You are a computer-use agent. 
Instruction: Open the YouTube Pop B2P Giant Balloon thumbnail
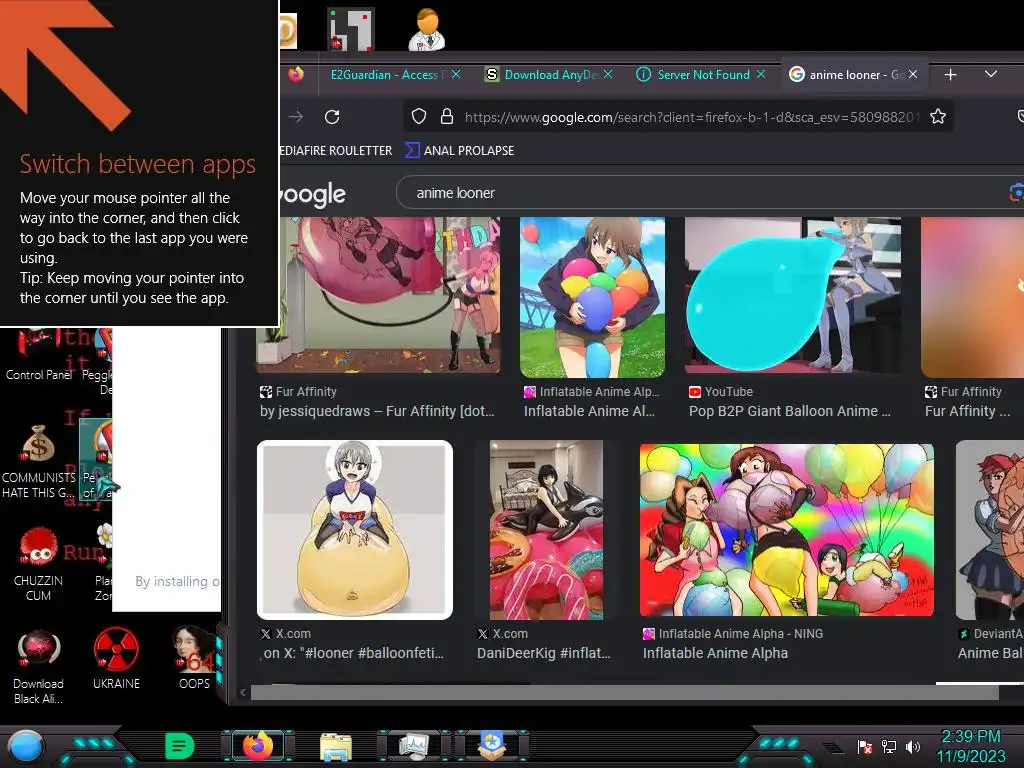point(793,297)
